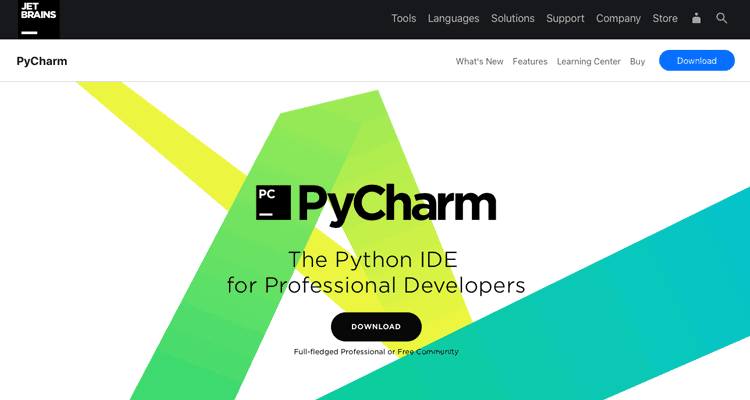Viewport: 750px width, 400px height.
Task: Click the black DOWNLOAD button
Action: click(x=376, y=327)
